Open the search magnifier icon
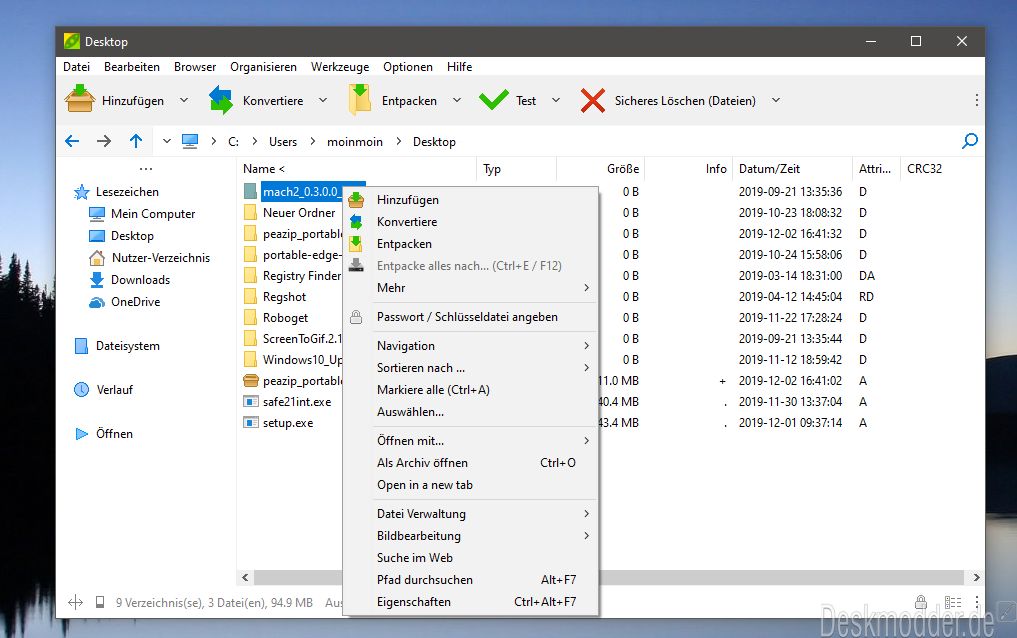 pyautogui.click(x=970, y=141)
